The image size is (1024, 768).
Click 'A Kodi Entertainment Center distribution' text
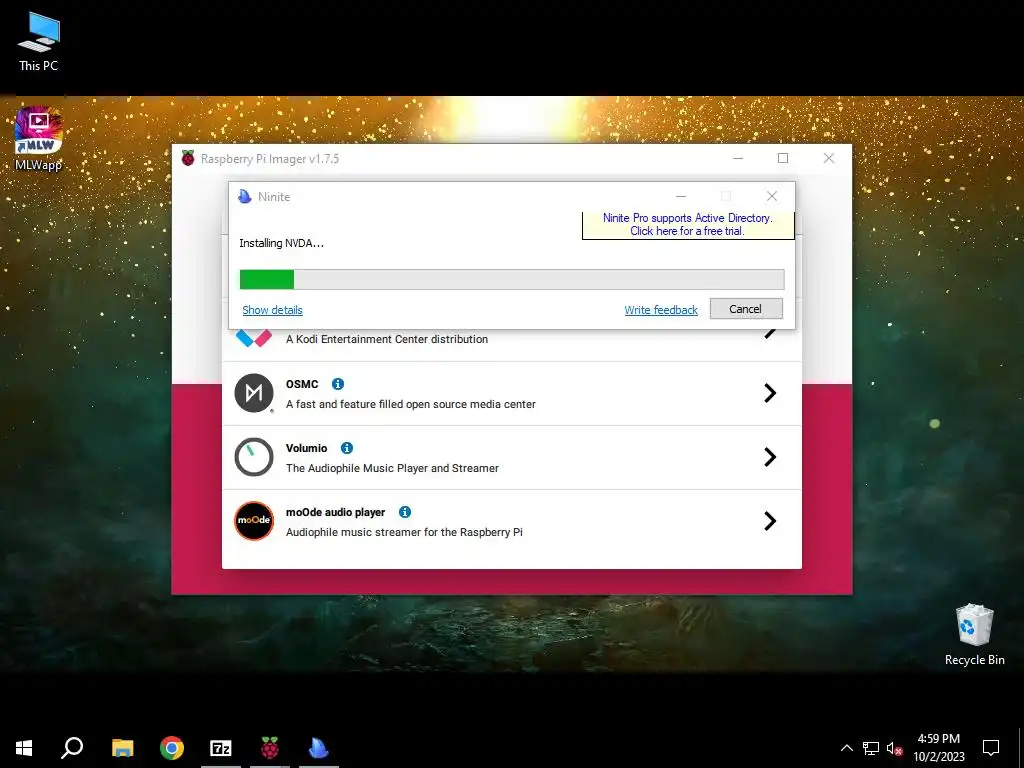387,339
